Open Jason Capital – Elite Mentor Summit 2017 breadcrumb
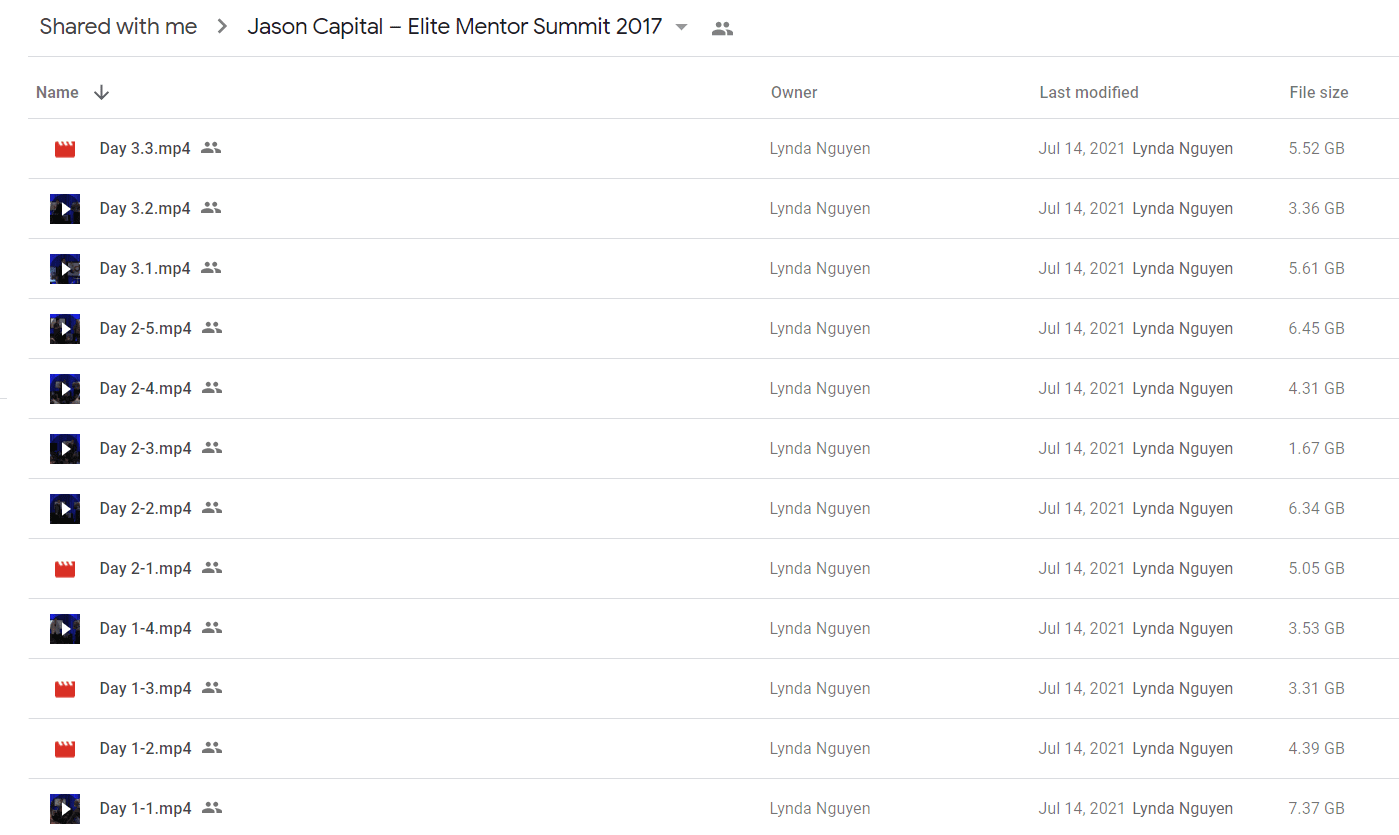 pyautogui.click(x=455, y=27)
